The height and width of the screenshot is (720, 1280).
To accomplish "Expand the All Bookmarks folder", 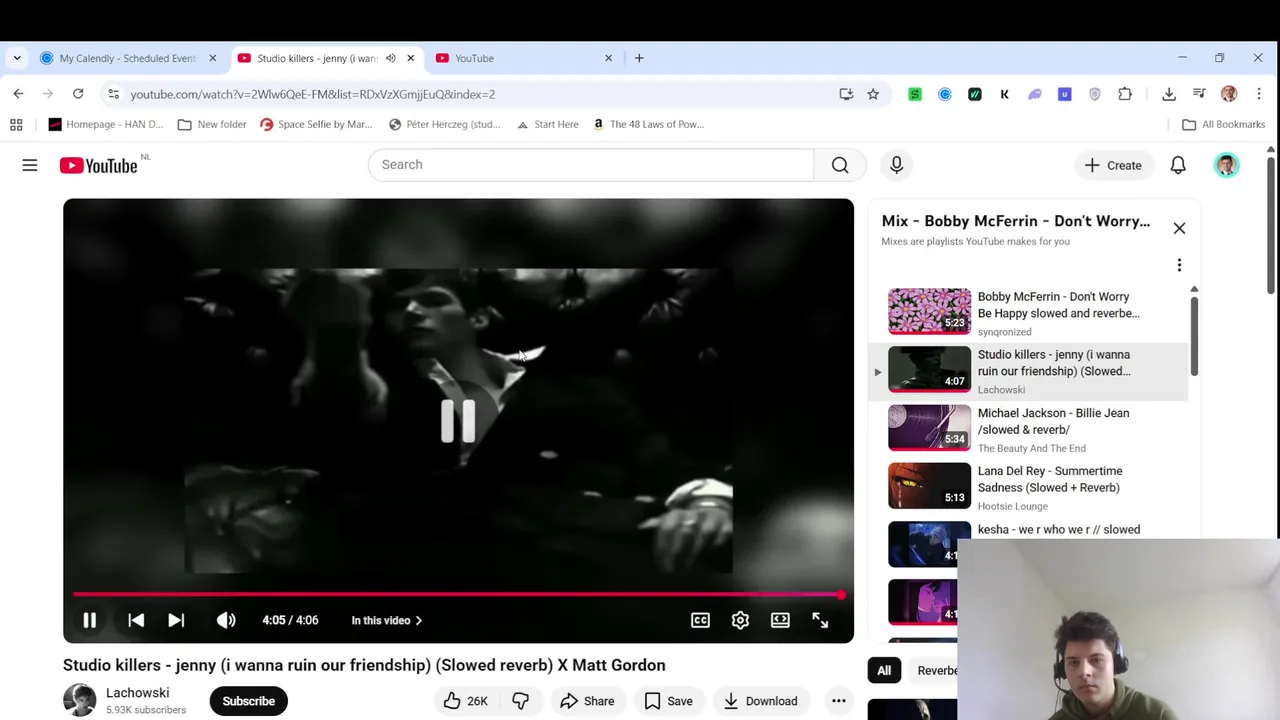I will (x=1223, y=124).
